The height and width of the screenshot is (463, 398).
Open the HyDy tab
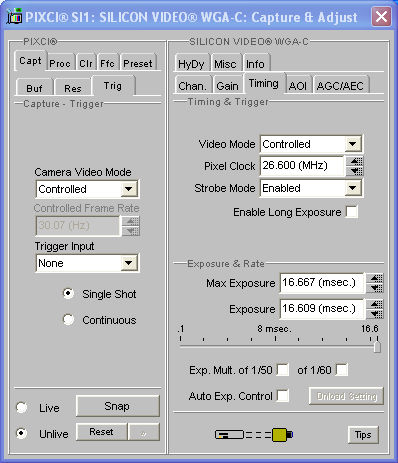coord(191,63)
